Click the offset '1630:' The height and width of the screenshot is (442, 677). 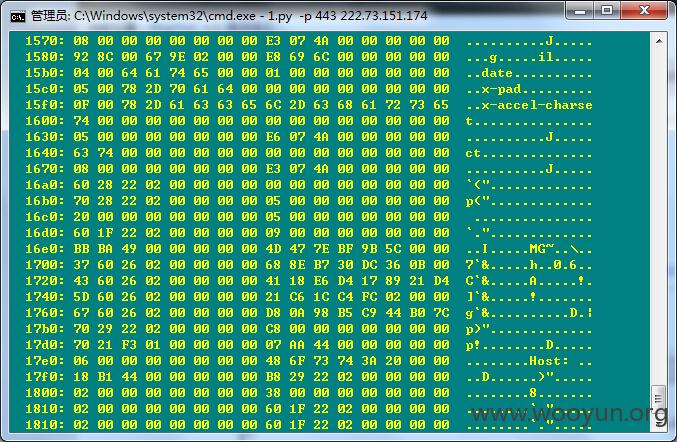tap(44, 137)
